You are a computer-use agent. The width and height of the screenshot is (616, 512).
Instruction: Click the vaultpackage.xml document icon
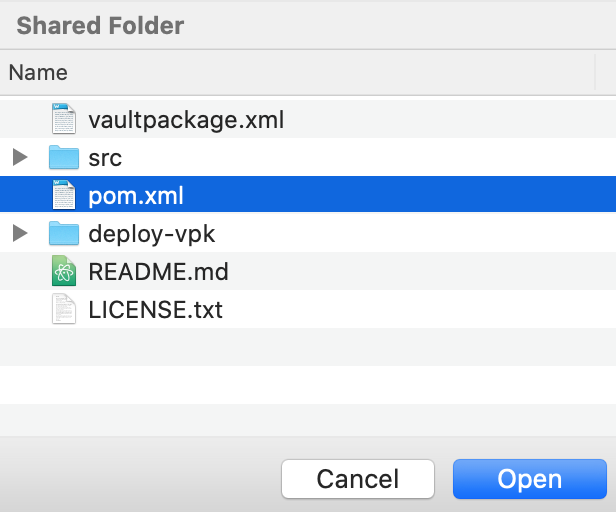pyautogui.click(x=64, y=119)
